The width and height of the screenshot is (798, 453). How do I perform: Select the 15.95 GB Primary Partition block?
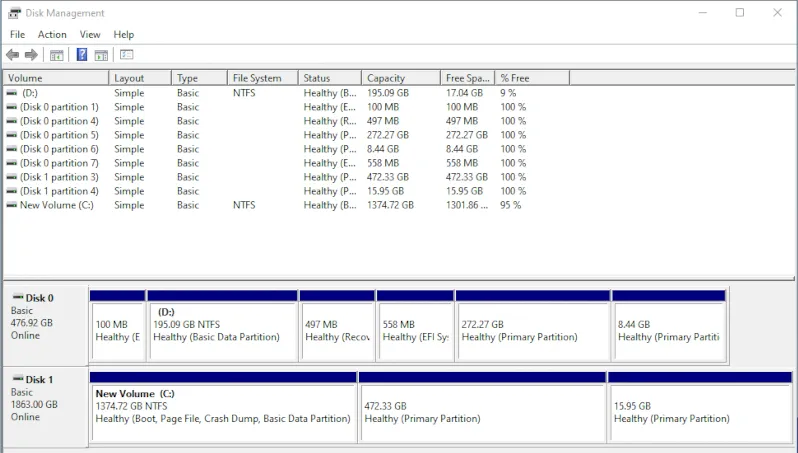700,406
